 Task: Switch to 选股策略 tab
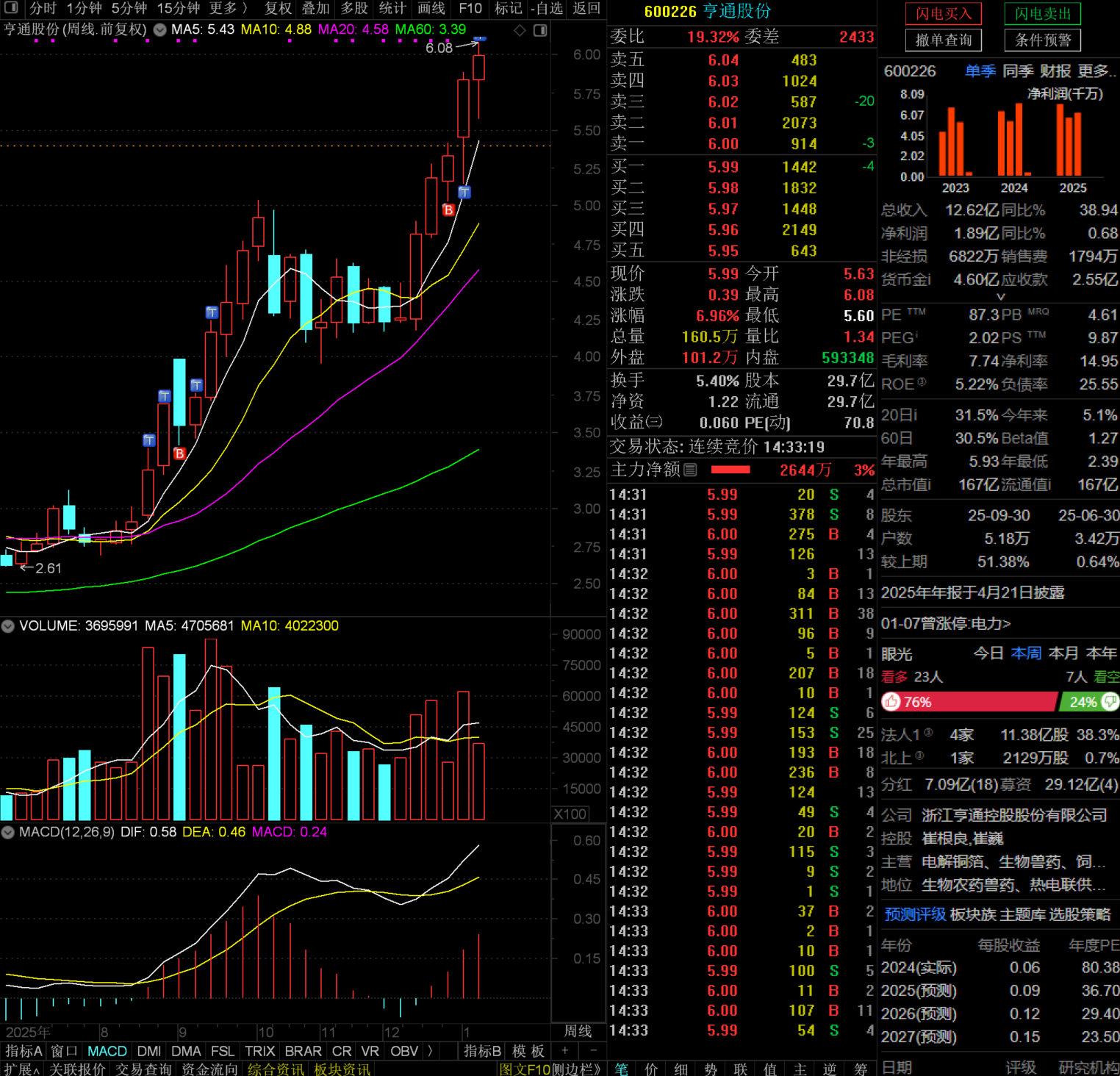(x=1080, y=914)
